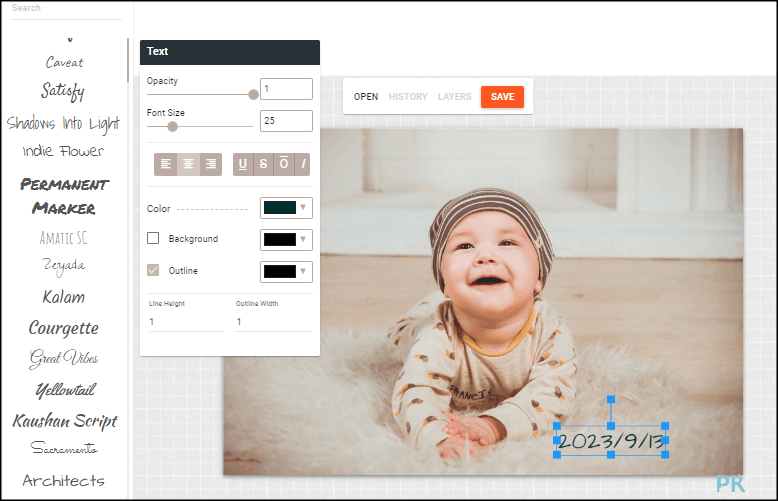Enable the Background checkbox
The width and height of the screenshot is (778, 501).
coord(153,239)
